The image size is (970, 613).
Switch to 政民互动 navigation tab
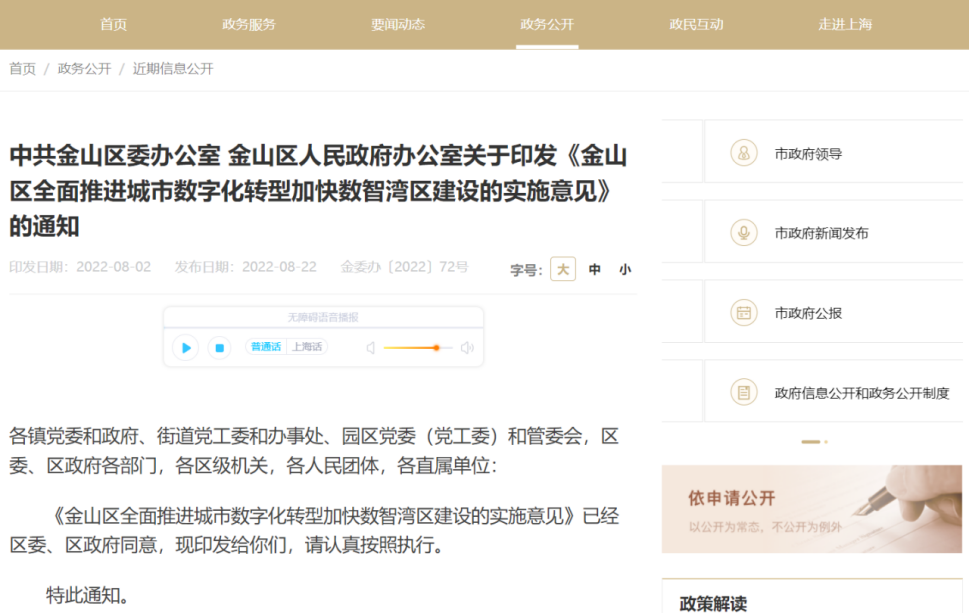point(695,24)
